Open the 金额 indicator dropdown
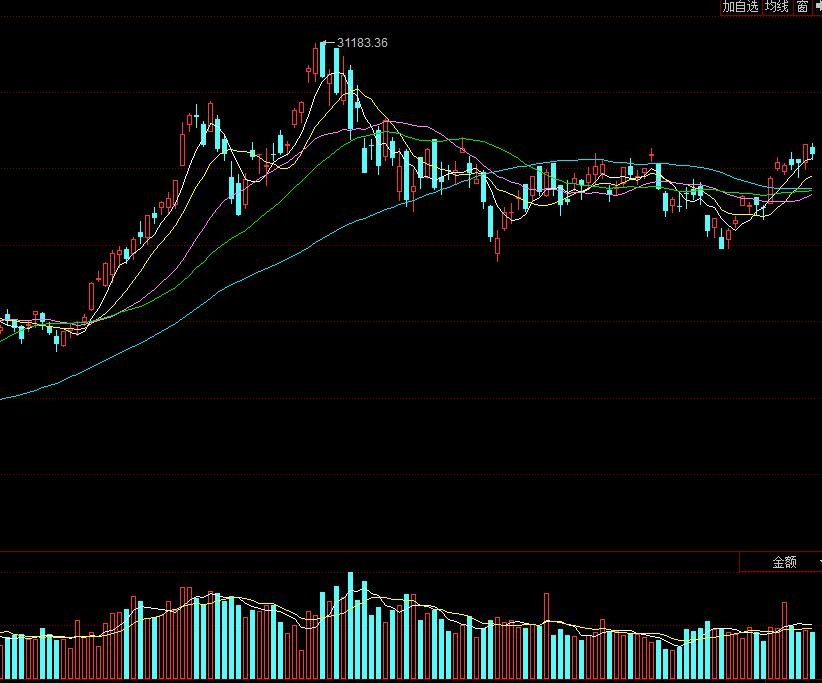 (x=783, y=562)
